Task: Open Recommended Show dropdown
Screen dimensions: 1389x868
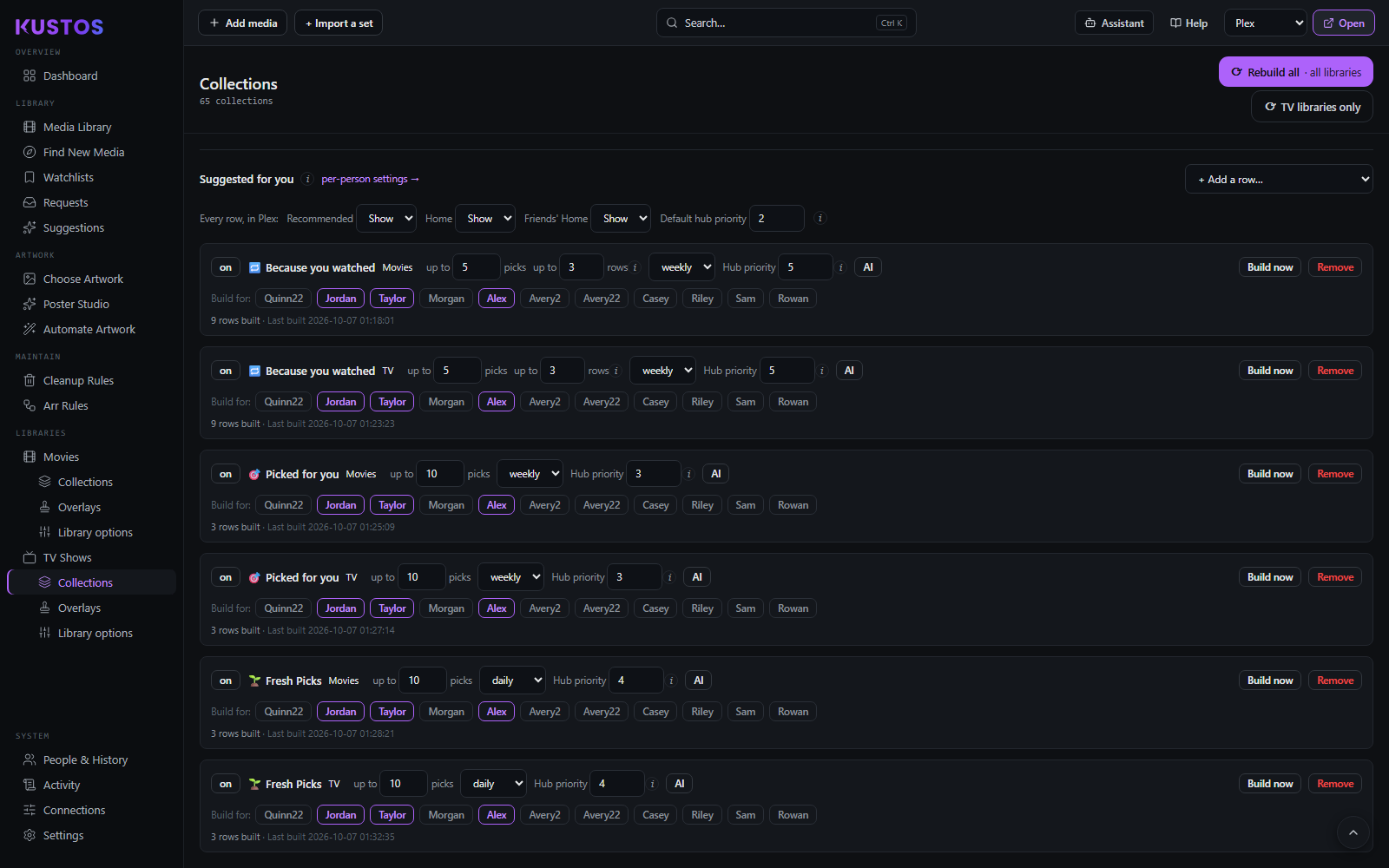Action: point(386,219)
